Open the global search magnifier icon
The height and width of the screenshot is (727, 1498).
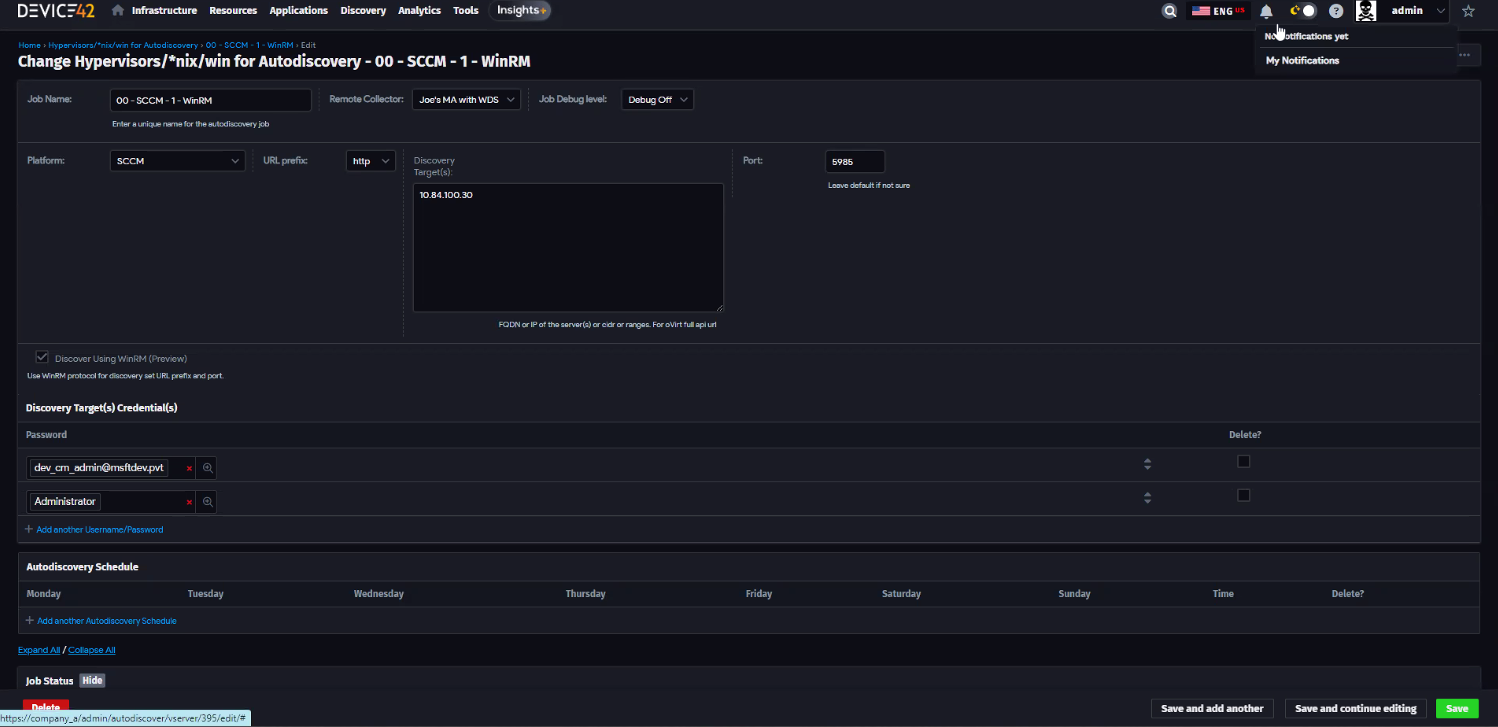tap(1169, 11)
